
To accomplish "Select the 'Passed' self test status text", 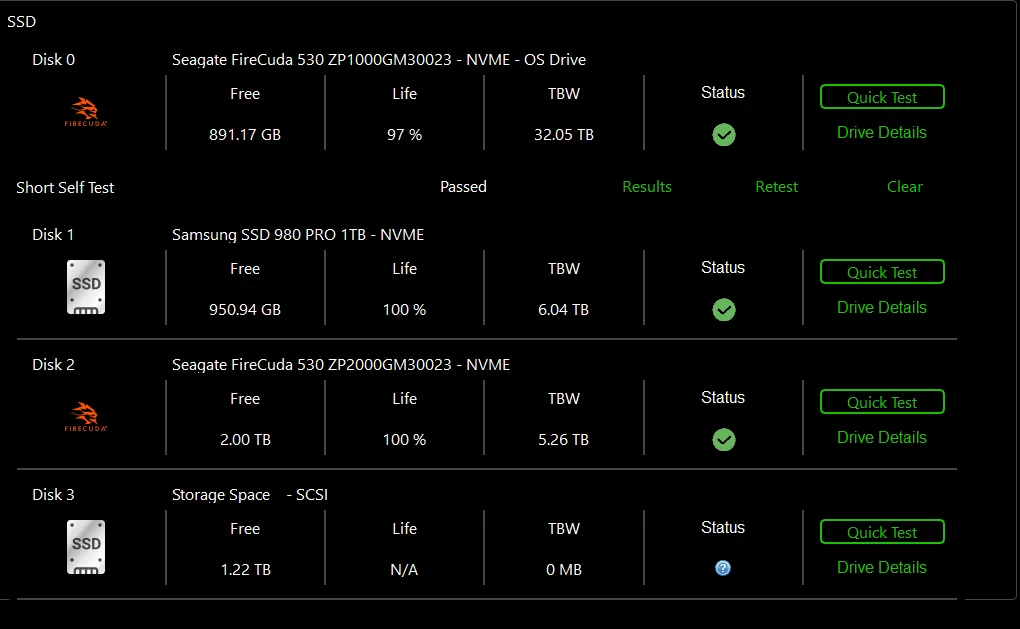I will coord(463,187).
